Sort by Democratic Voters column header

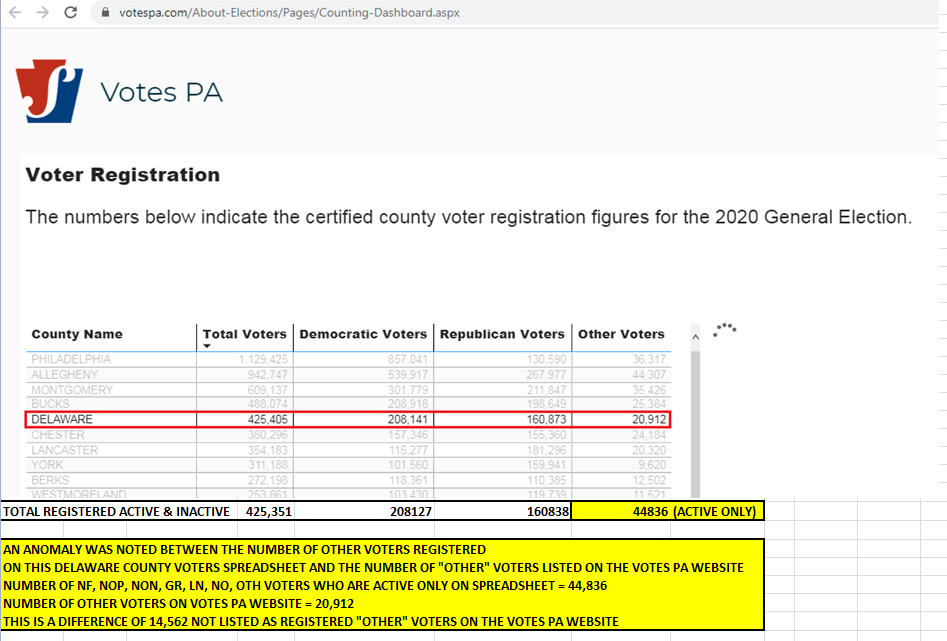[363, 334]
